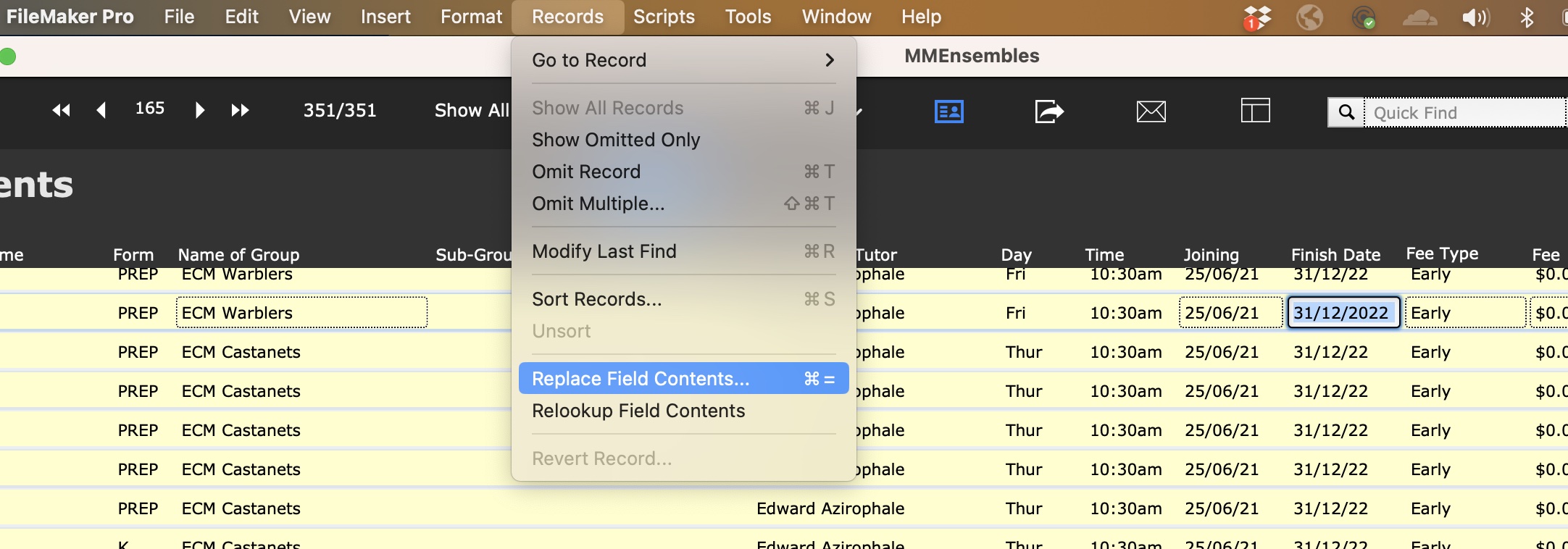The image size is (1568, 549).
Task: Choose Omit Multiple... menu entry
Action: point(684,204)
